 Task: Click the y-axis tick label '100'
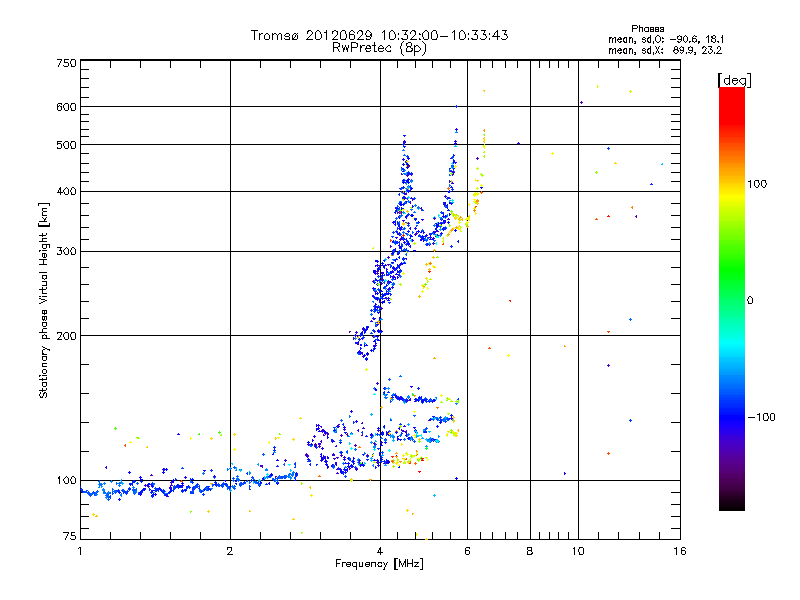click(66, 481)
